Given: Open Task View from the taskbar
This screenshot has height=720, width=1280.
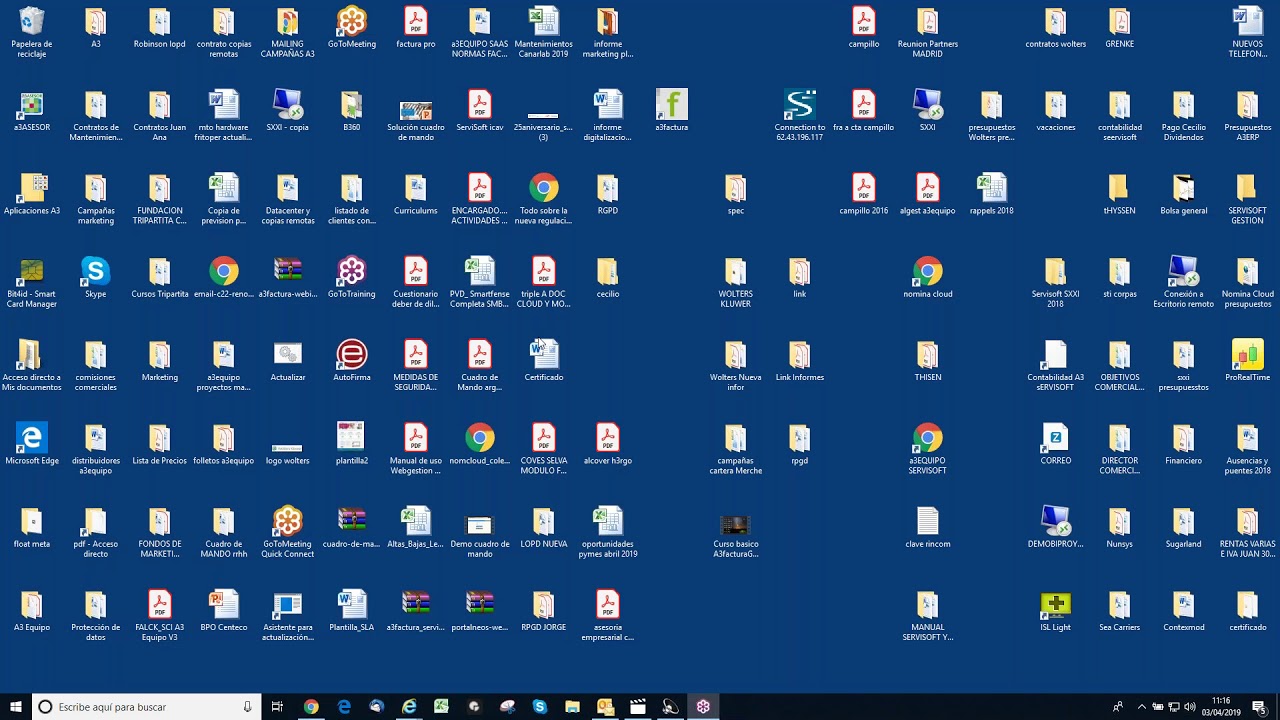Looking at the screenshot, I should (x=278, y=707).
